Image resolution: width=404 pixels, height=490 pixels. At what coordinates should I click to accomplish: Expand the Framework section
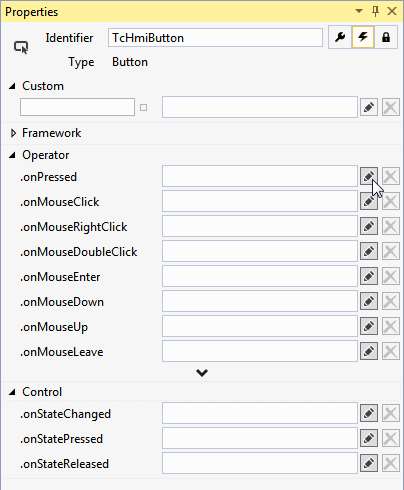pos(13,133)
